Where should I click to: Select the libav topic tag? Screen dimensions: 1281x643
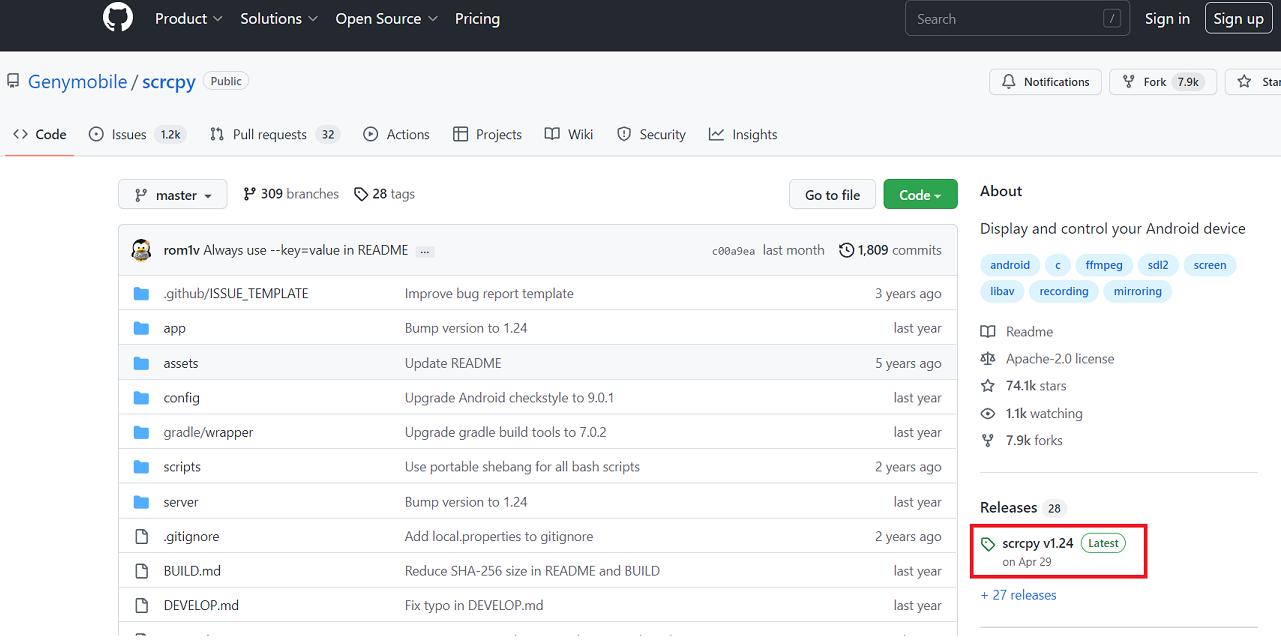coord(1002,292)
